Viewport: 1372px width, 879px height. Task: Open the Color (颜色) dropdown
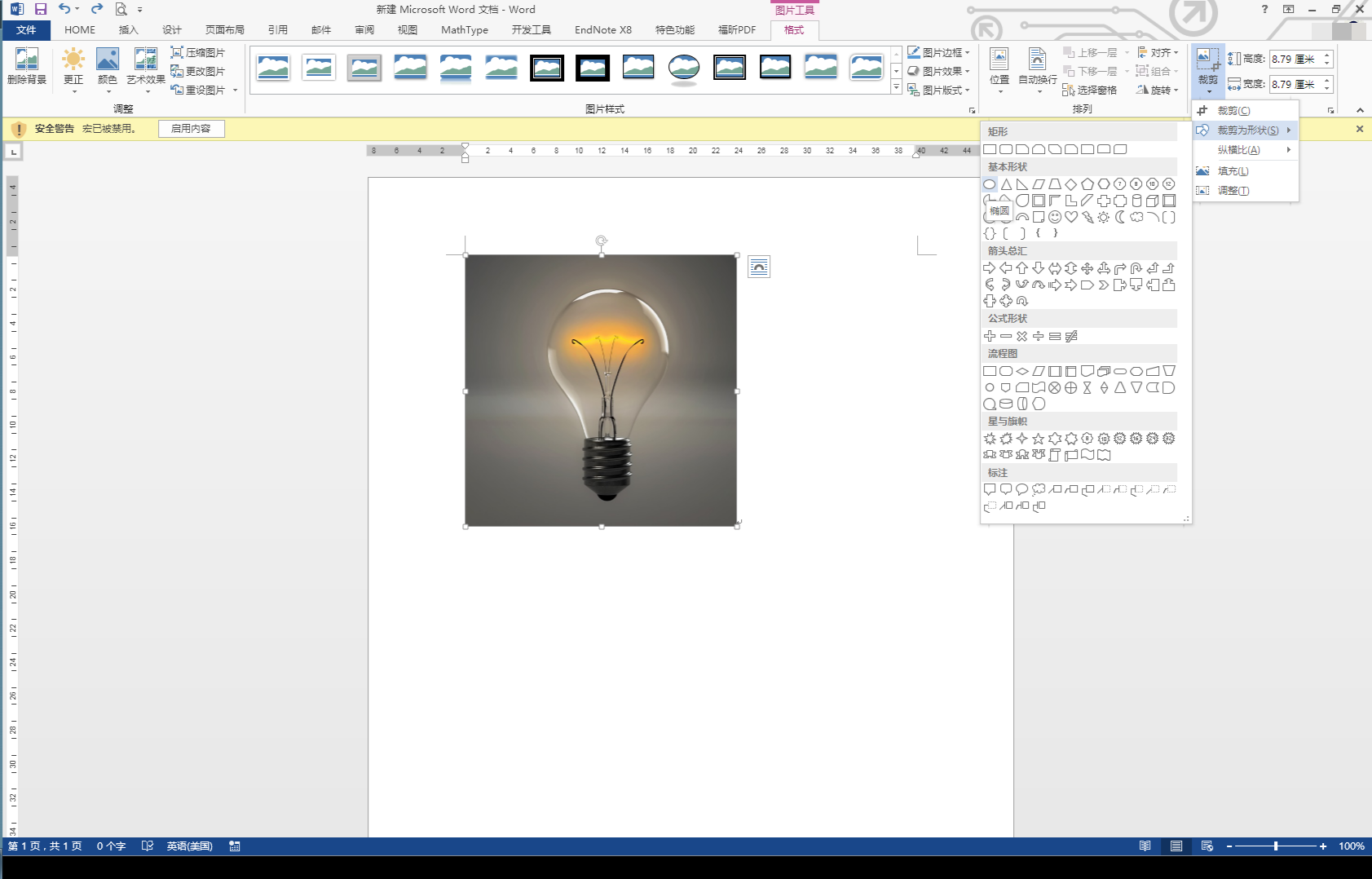[x=108, y=70]
